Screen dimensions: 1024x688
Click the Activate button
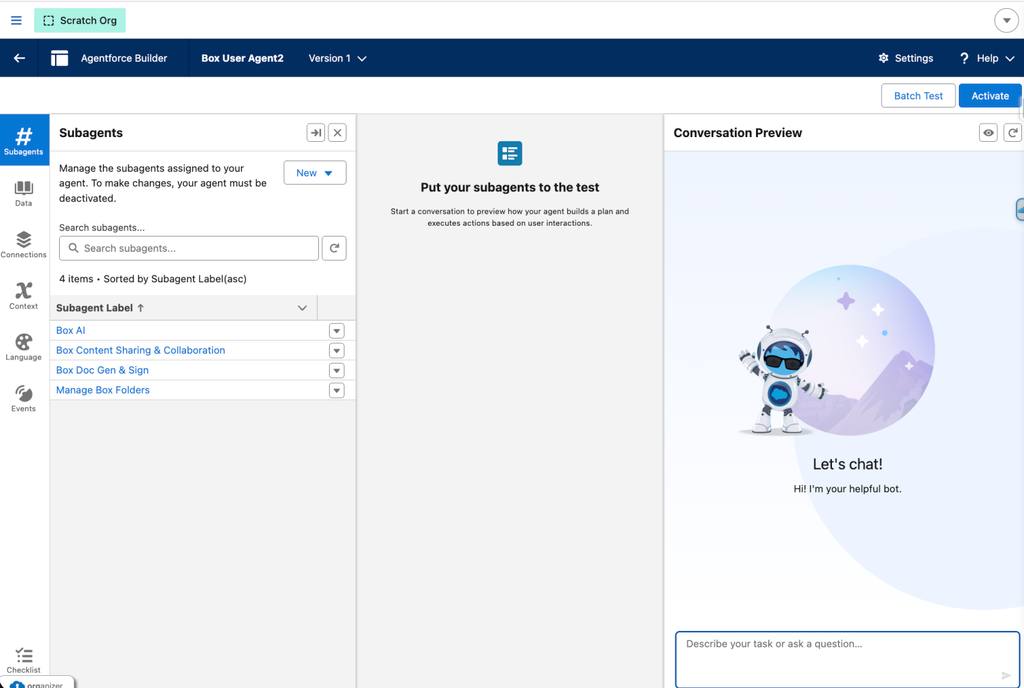point(990,95)
